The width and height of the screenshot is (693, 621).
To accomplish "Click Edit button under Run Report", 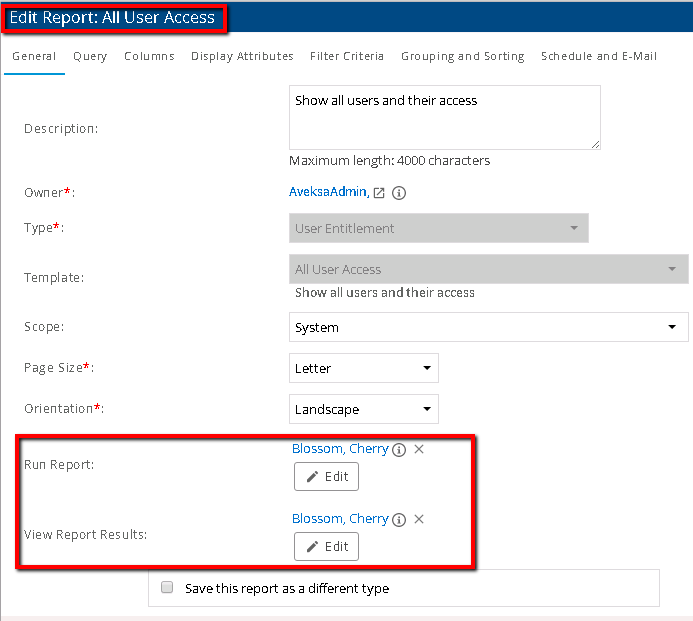I will [x=326, y=477].
